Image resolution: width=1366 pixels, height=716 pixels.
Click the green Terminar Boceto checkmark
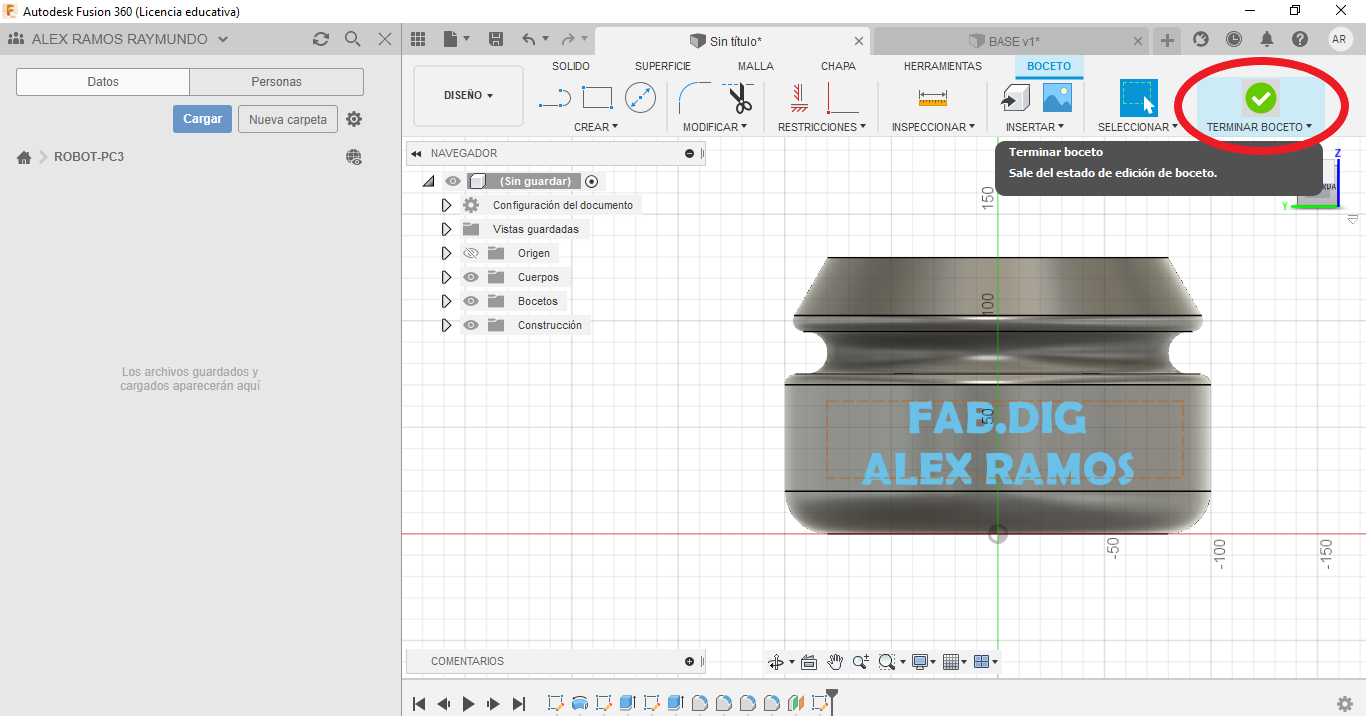point(1260,98)
